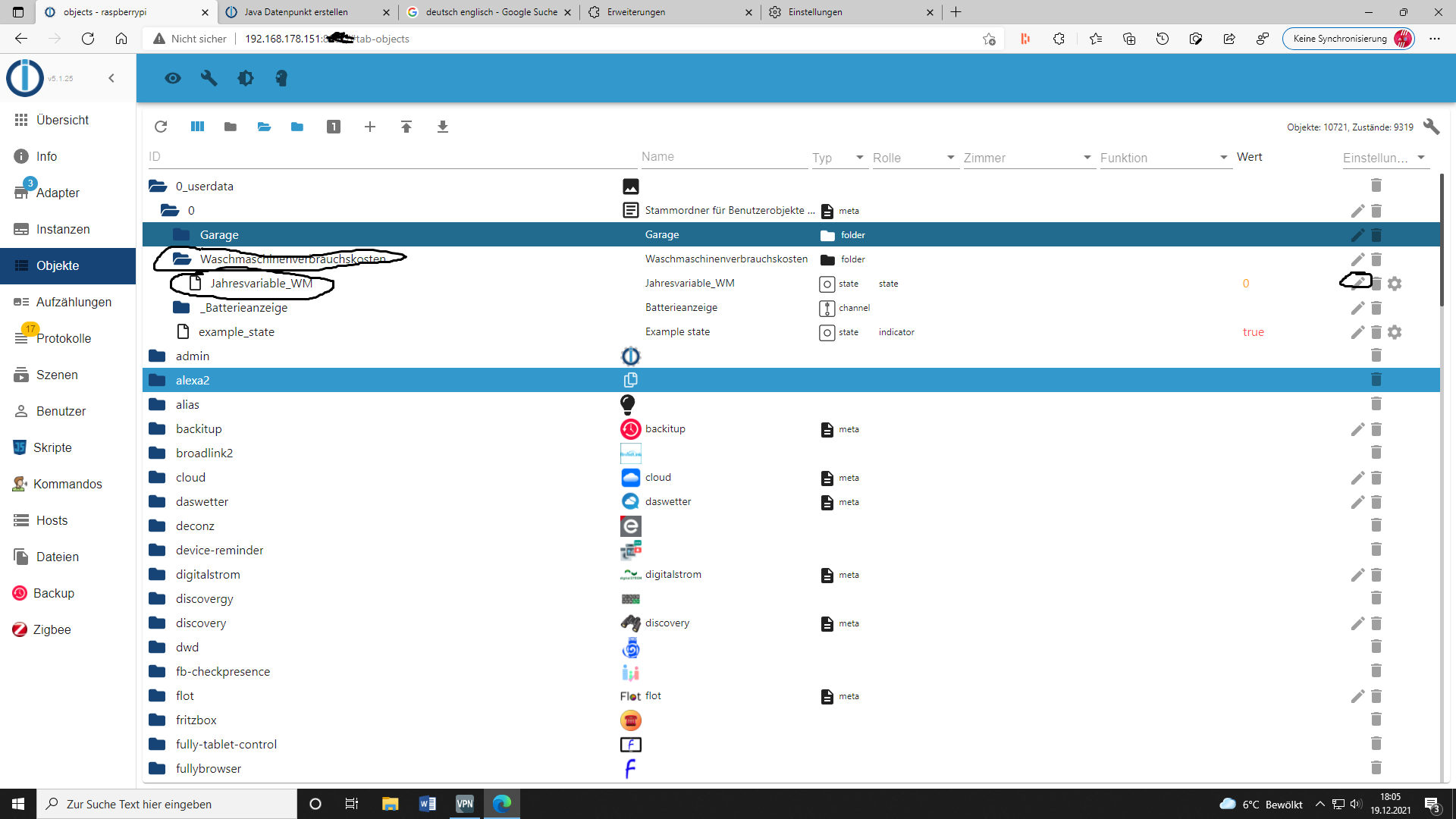Viewport: 1456px width, 819px height.
Task: Toggle expert mode head icon
Action: point(281,78)
